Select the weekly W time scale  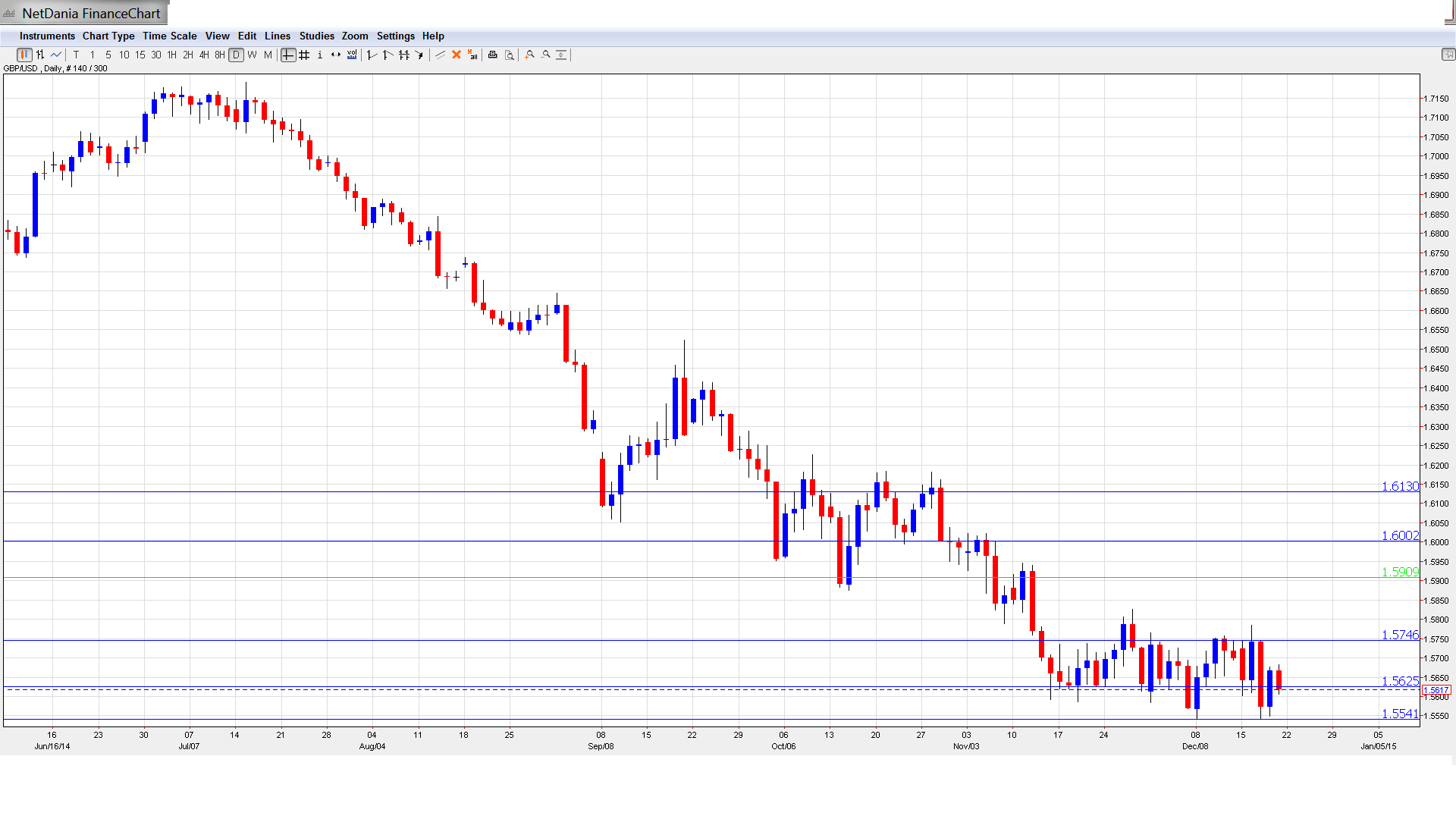(x=252, y=55)
